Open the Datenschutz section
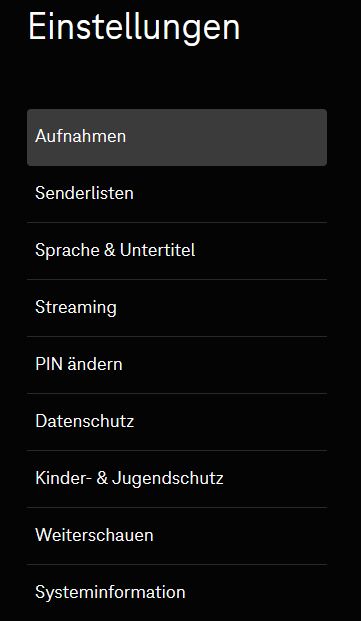This screenshot has width=361, height=621. pyautogui.click(x=177, y=422)
